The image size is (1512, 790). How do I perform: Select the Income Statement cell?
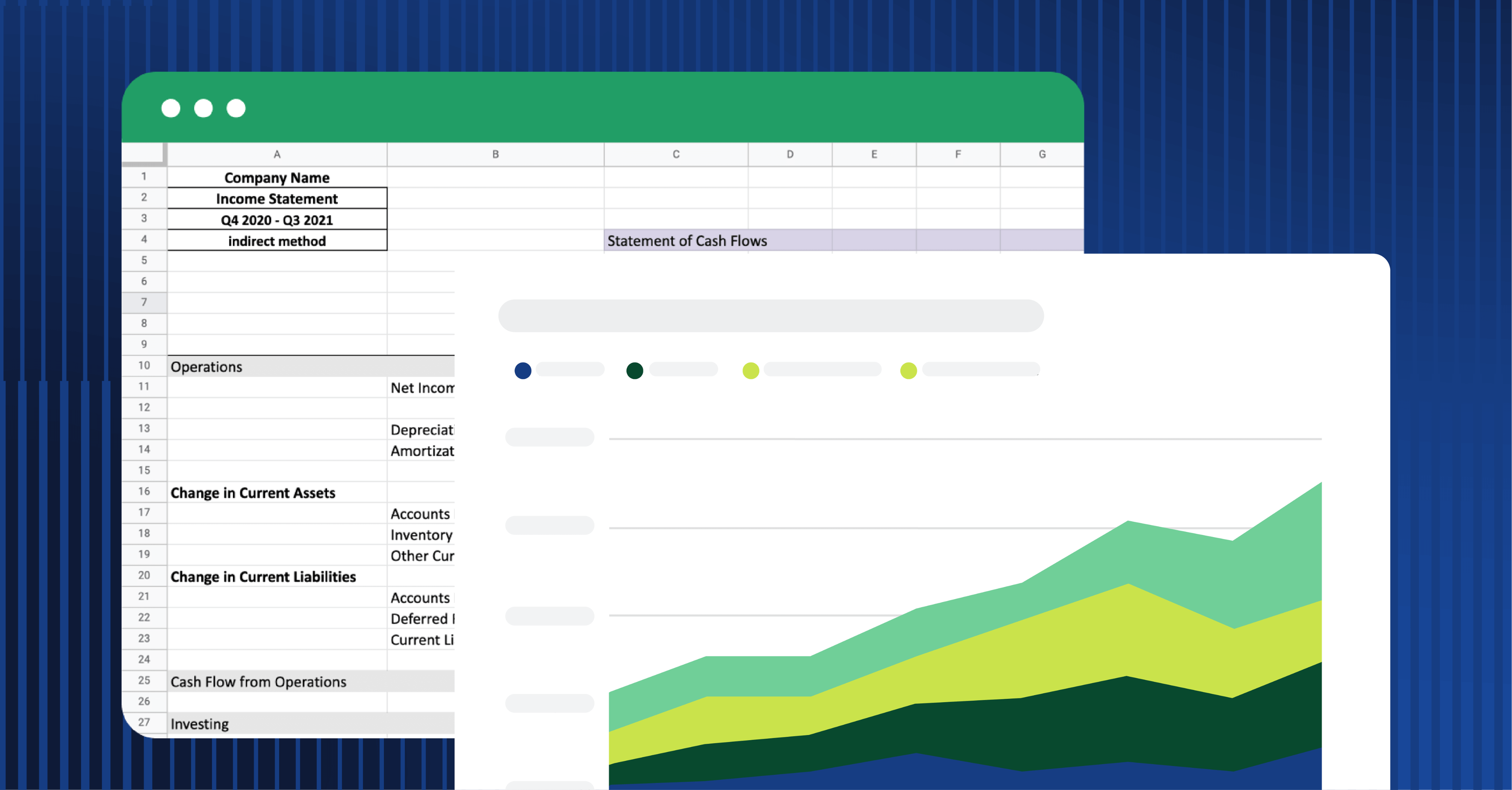pos(276,198)
